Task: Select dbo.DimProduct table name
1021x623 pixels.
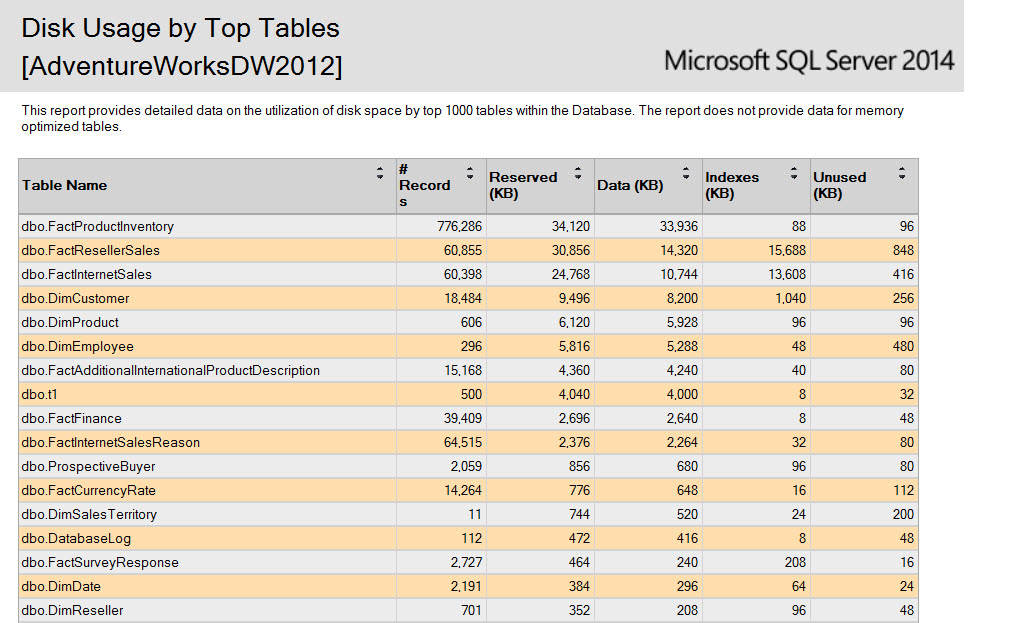Action: 70,323
